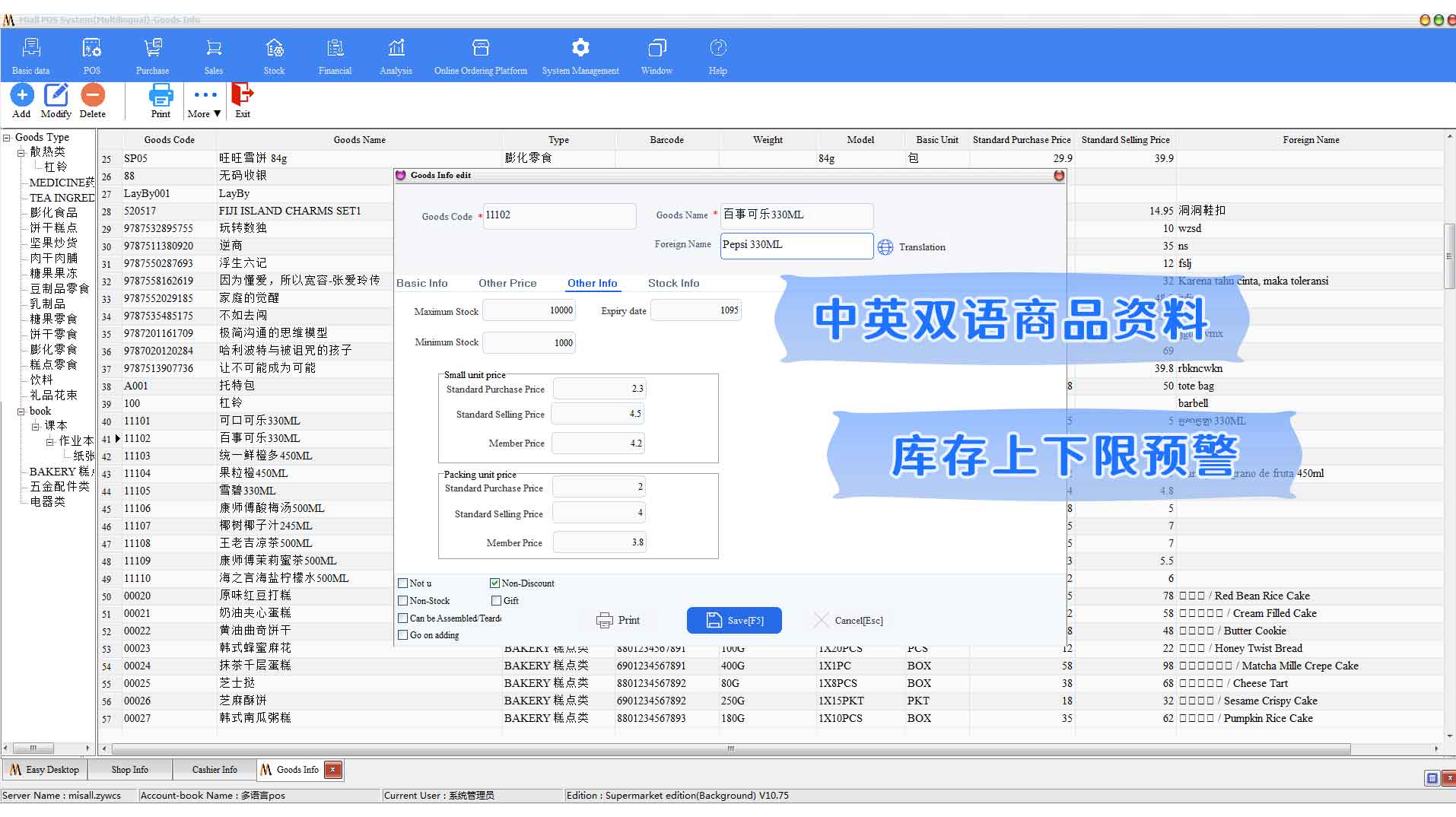Click the Translation link text
The width and height of the screenshot is (1456, 817).
point(922,247)
